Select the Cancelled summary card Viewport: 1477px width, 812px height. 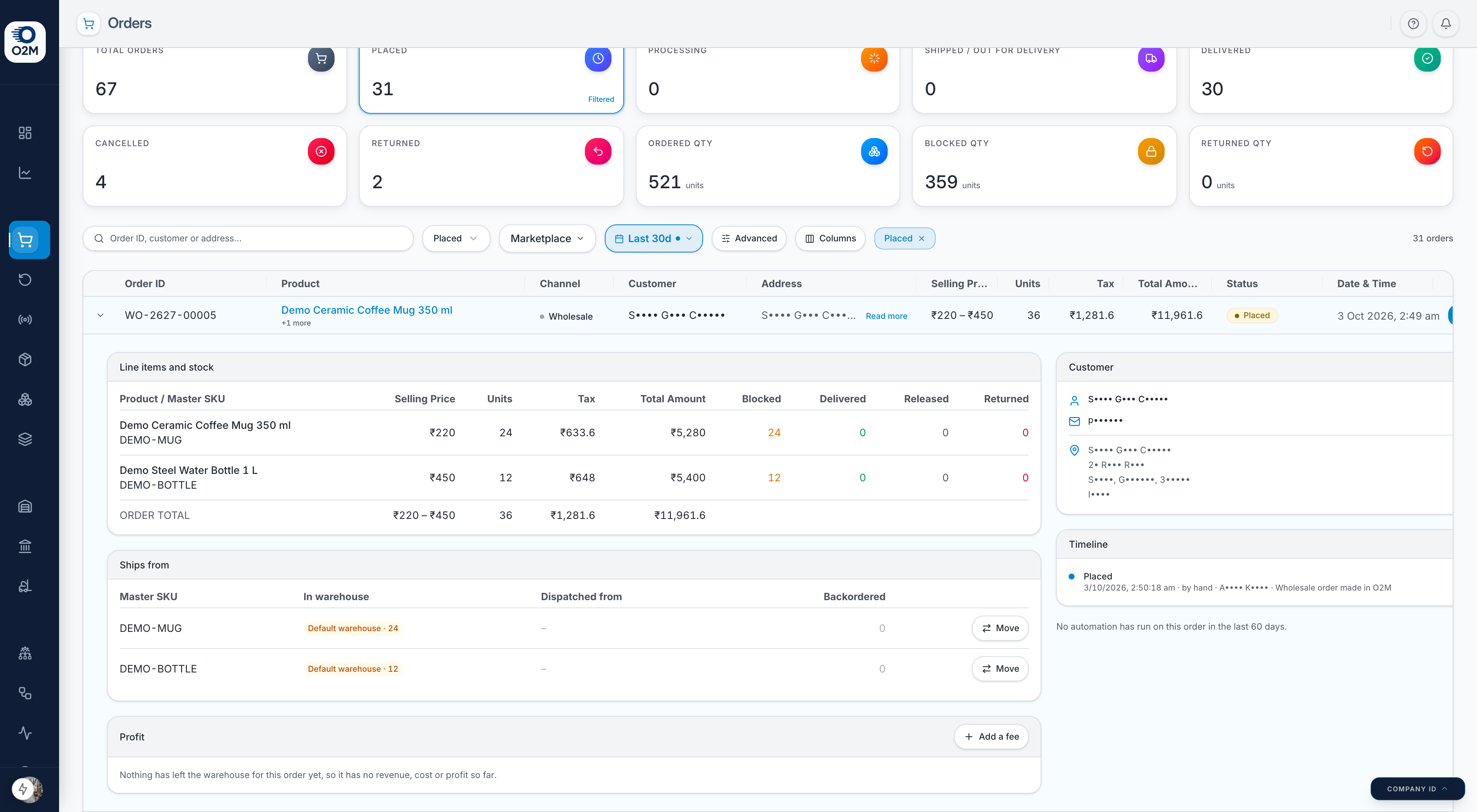pos(215,166)
